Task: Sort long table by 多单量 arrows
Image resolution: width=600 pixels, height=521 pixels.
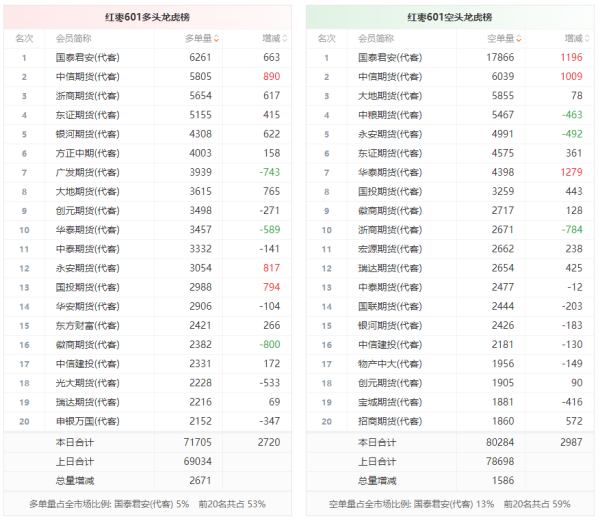Action: [x=216, y=39]
